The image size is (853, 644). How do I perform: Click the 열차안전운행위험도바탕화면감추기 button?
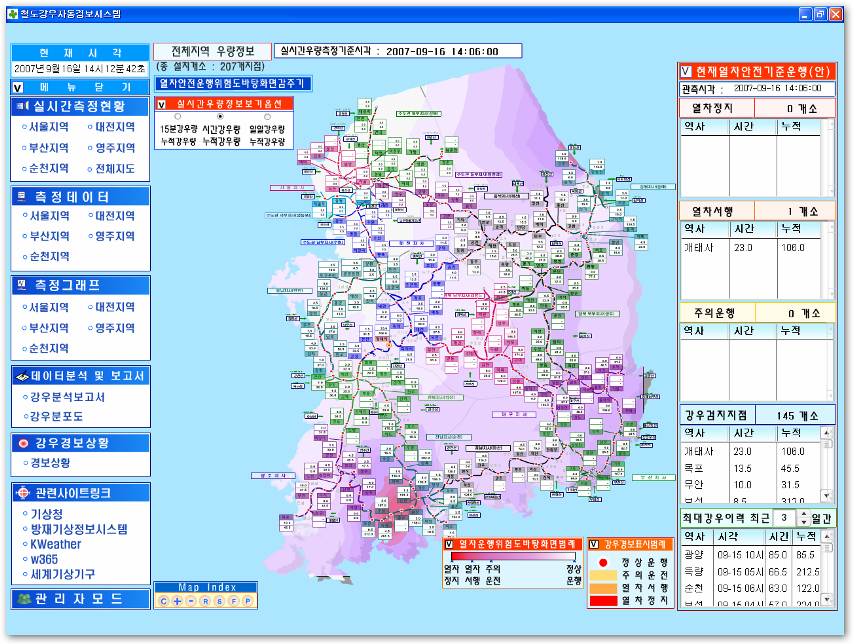pos(233,84)
